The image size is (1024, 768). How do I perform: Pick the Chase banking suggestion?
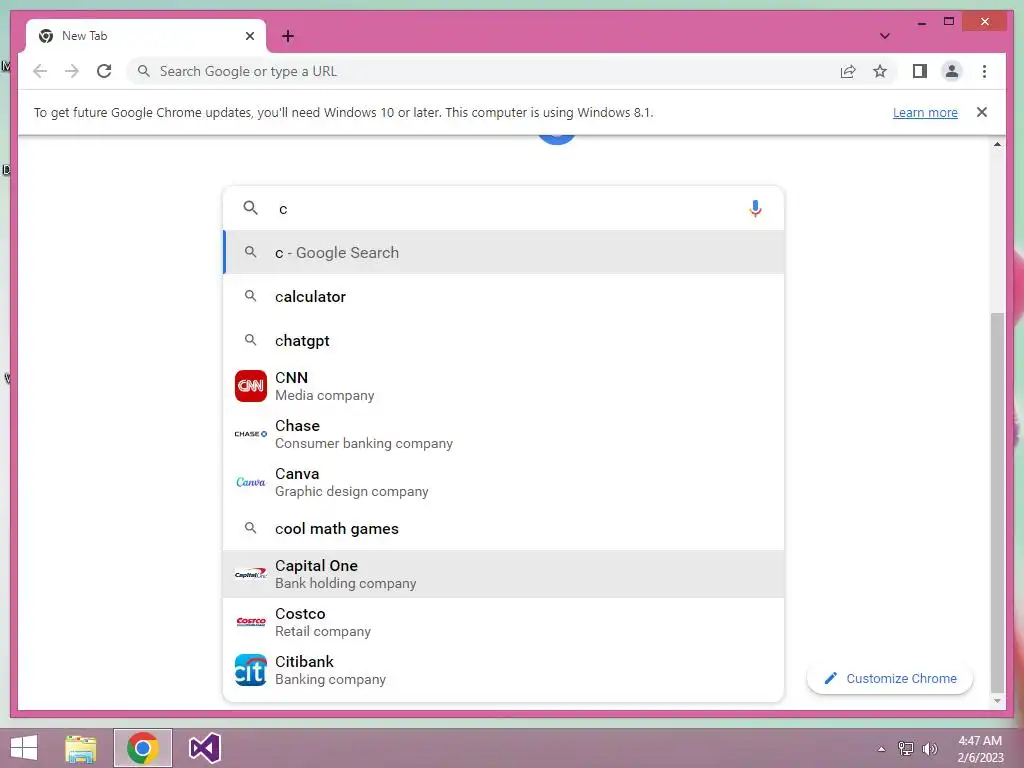(503, 434)
